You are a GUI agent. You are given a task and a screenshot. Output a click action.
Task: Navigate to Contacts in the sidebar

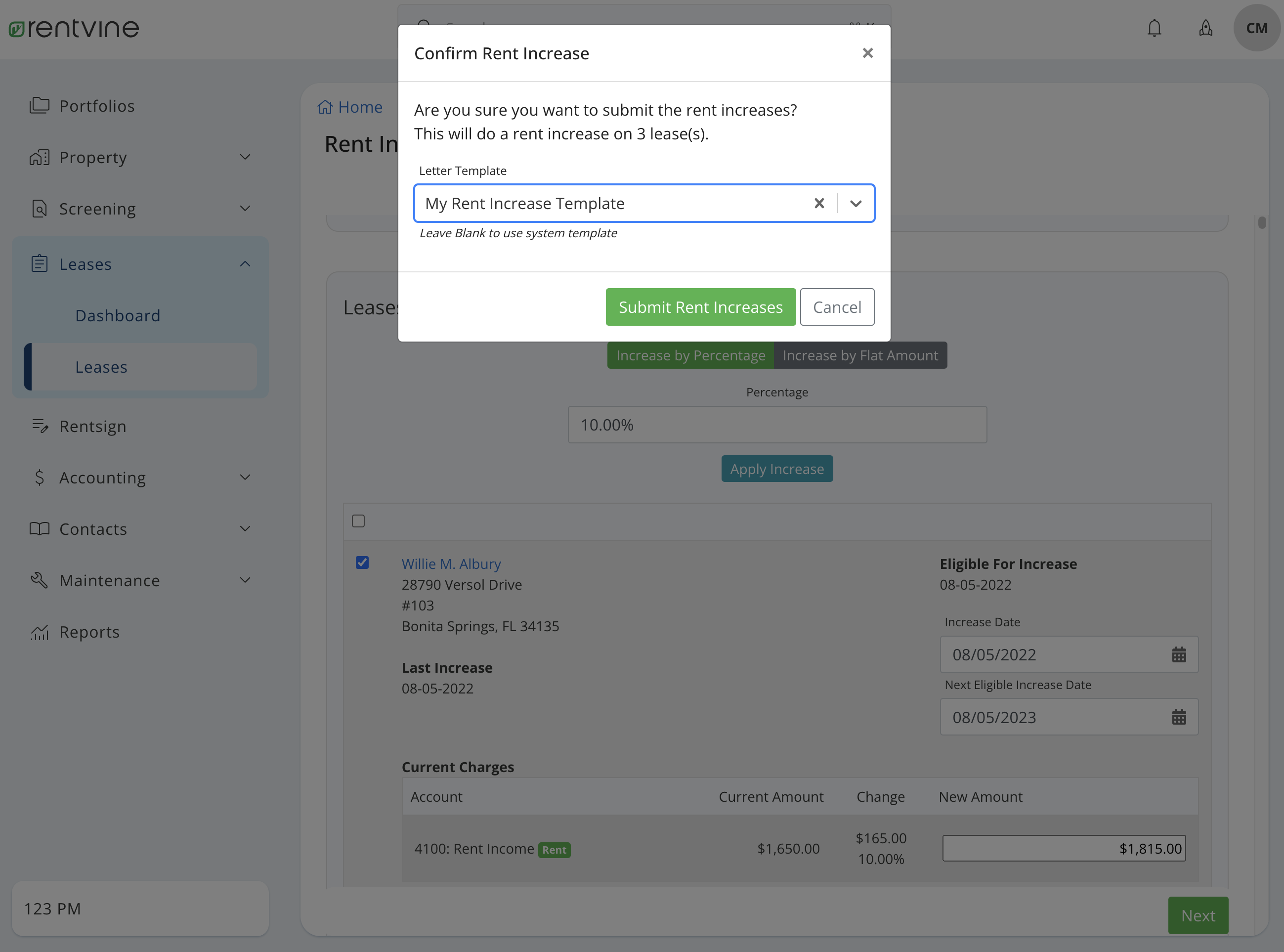pyautogui.click(x=93, y=528)
